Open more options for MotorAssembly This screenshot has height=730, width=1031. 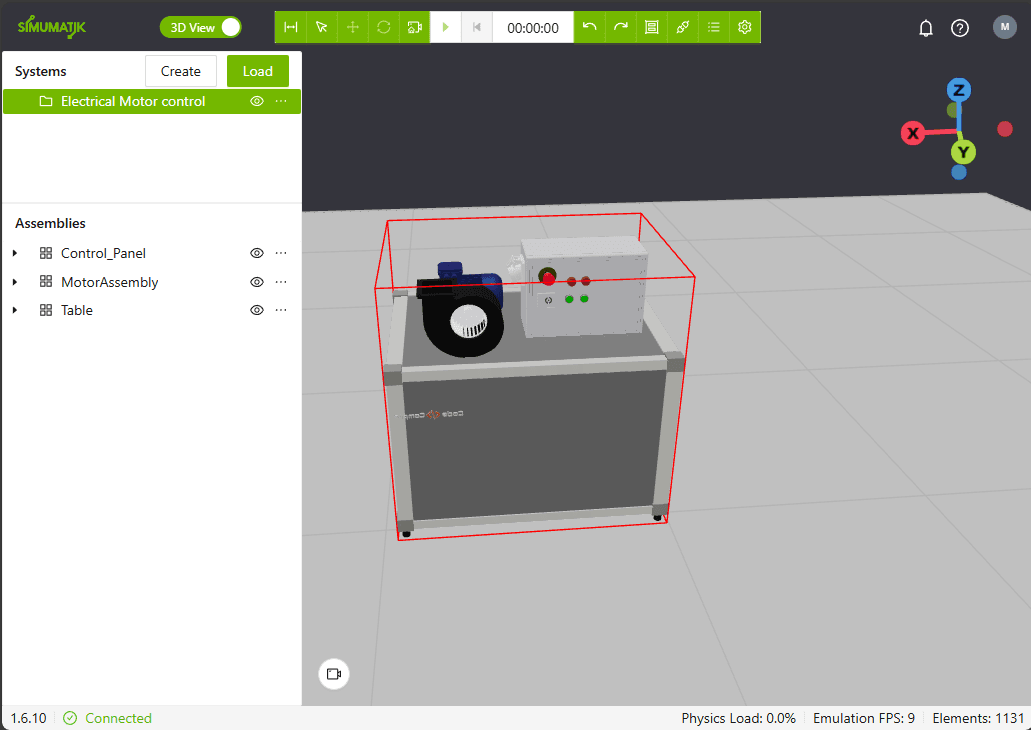pos(281,282)
